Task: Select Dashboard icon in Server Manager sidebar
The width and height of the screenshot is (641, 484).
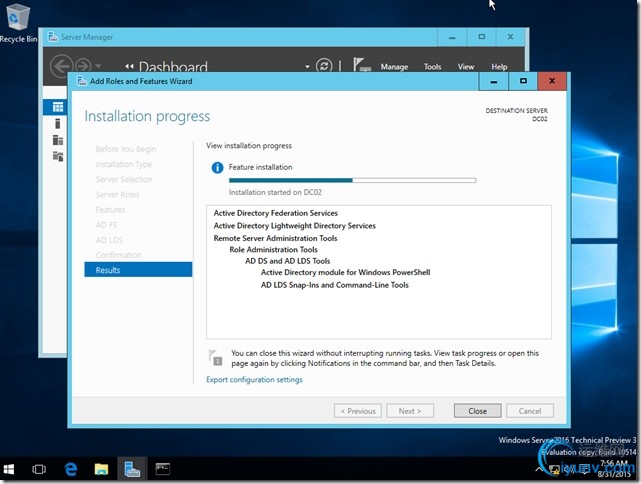Action: [58, 107]
